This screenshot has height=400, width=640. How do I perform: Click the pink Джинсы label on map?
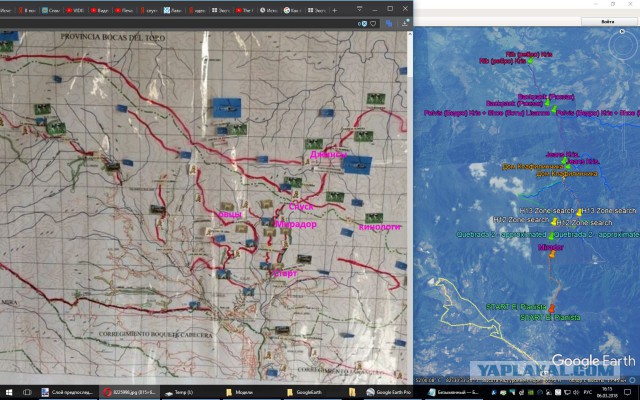tap(328, 155)
